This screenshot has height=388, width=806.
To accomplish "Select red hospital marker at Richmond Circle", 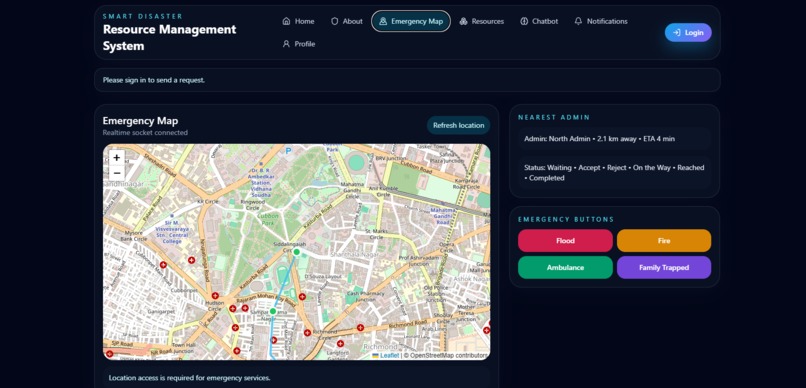I will pos(307,332).
